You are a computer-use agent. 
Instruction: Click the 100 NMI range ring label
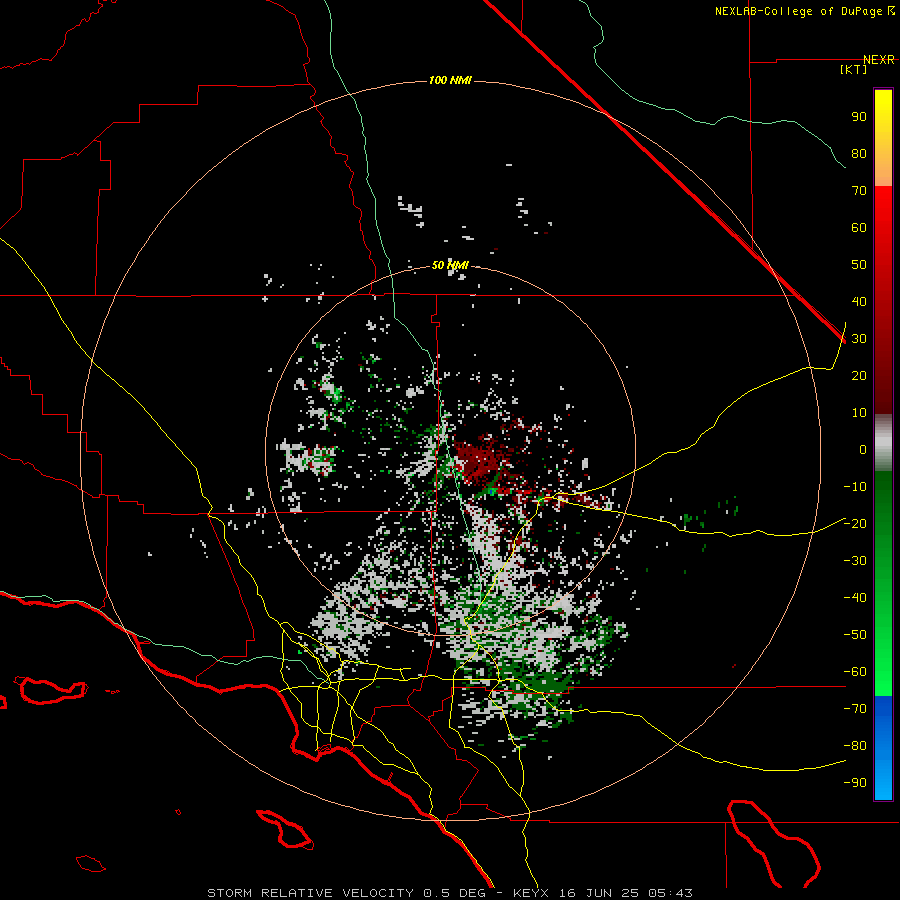[450, 80]
